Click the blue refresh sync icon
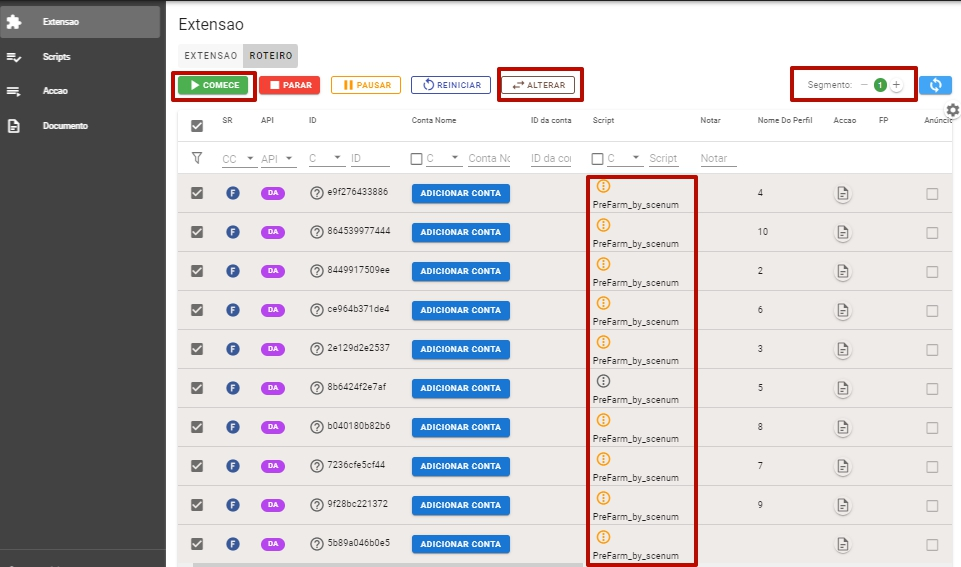 935,85
